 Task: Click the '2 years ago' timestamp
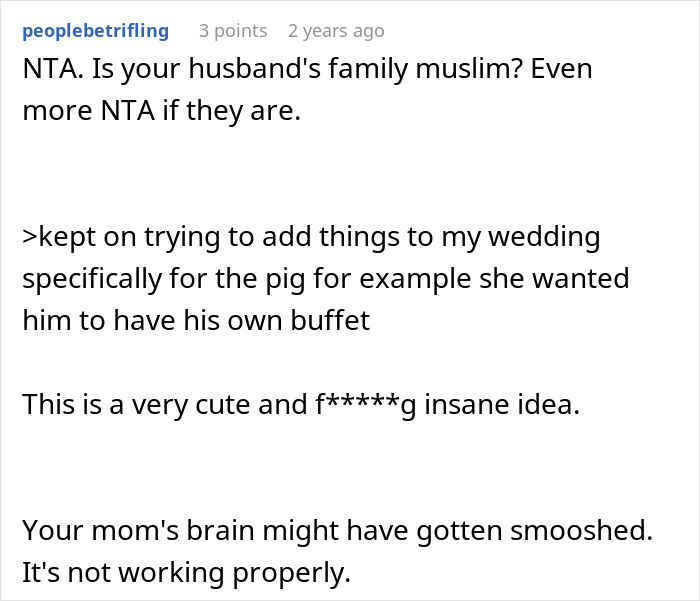[336, 31]
